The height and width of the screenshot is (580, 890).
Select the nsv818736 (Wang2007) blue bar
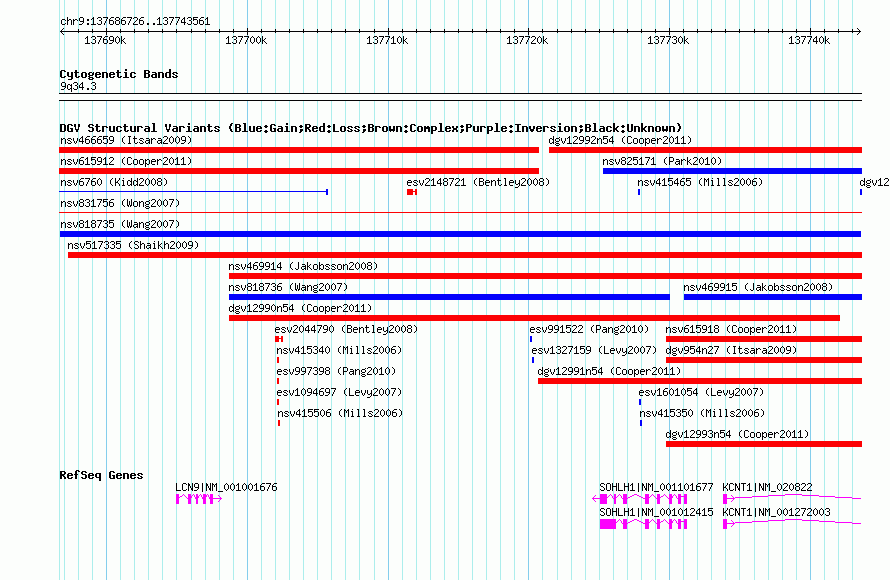(x=449, y=297)
